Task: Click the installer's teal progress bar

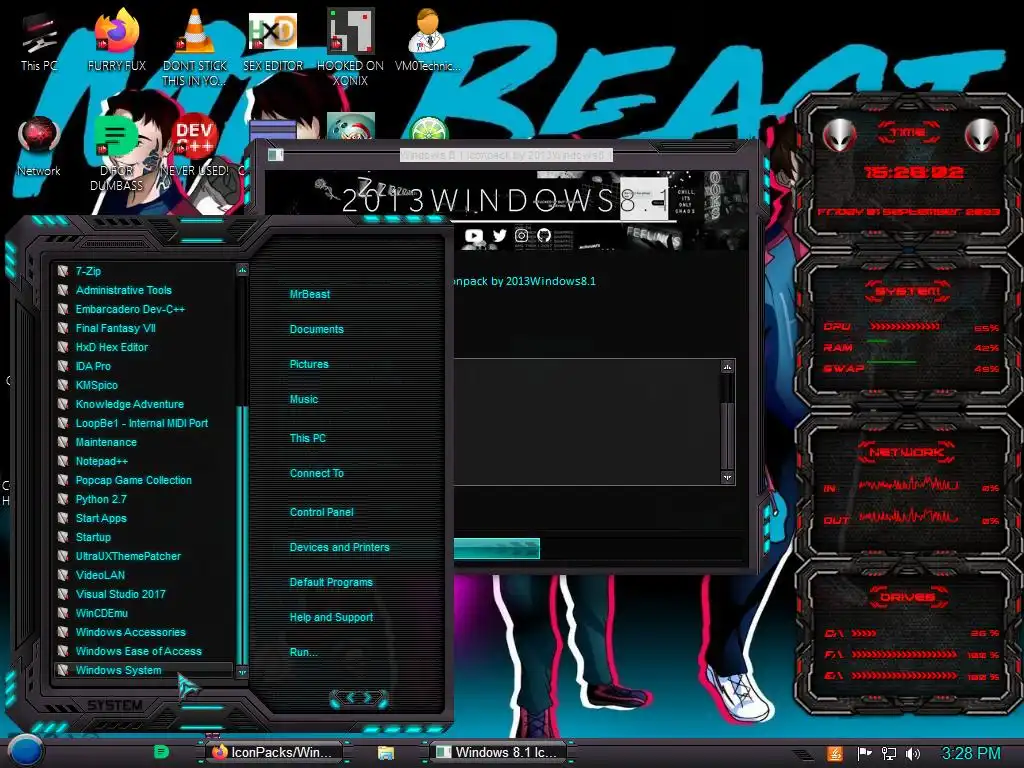Action: (x=496, y=549)
